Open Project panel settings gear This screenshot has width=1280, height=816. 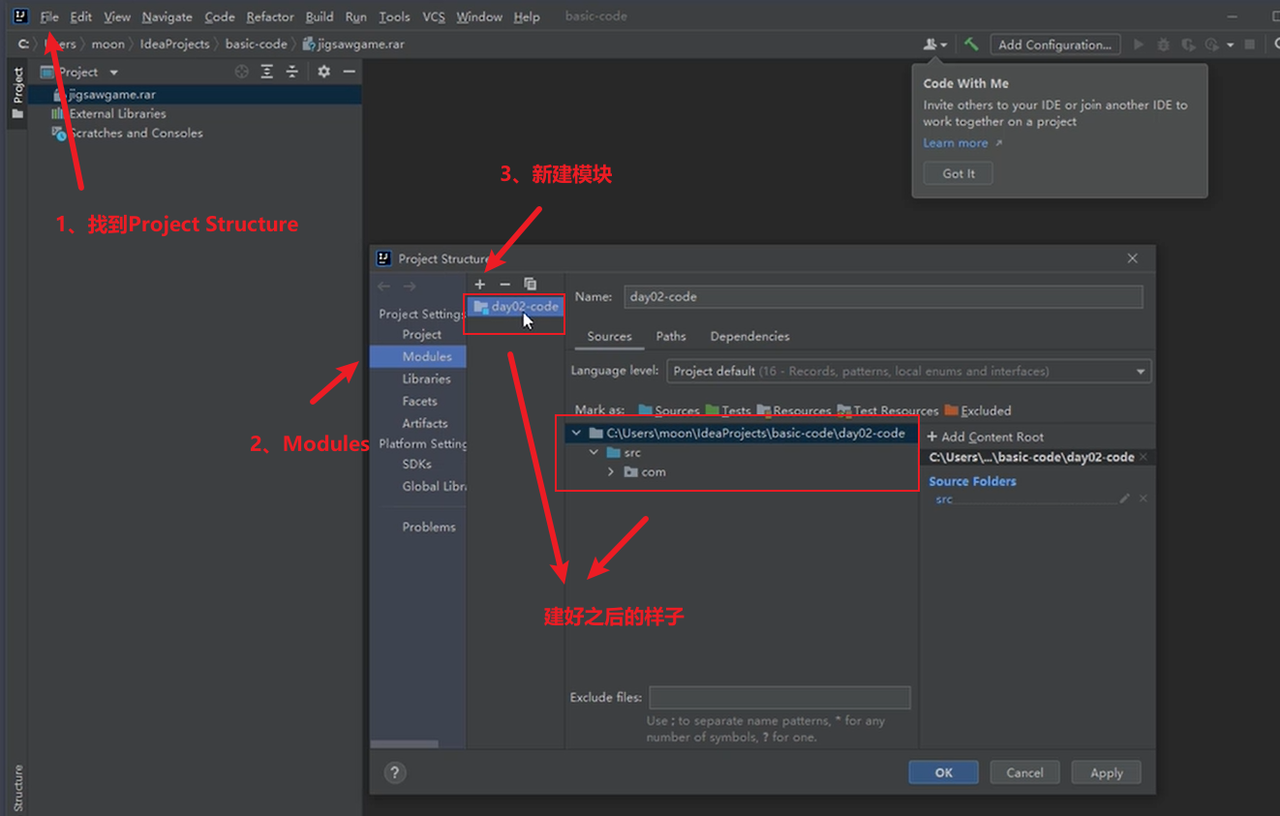click(323, 72)
